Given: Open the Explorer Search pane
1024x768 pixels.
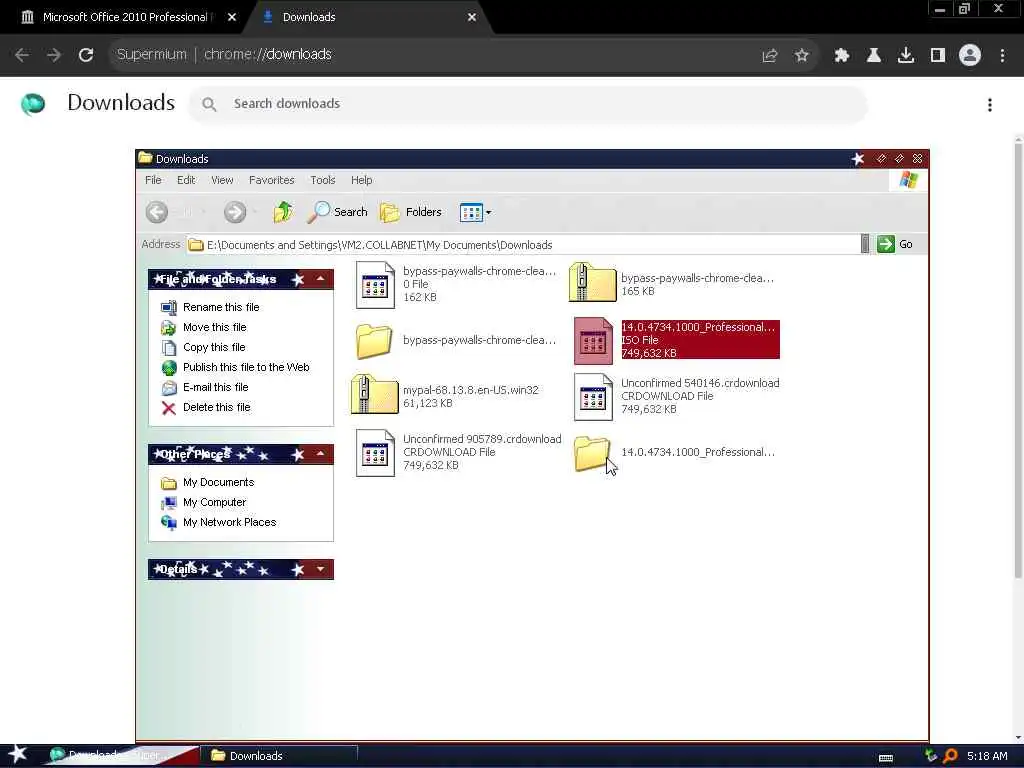Looking at the screenshot, I should (x=337, y=212).
